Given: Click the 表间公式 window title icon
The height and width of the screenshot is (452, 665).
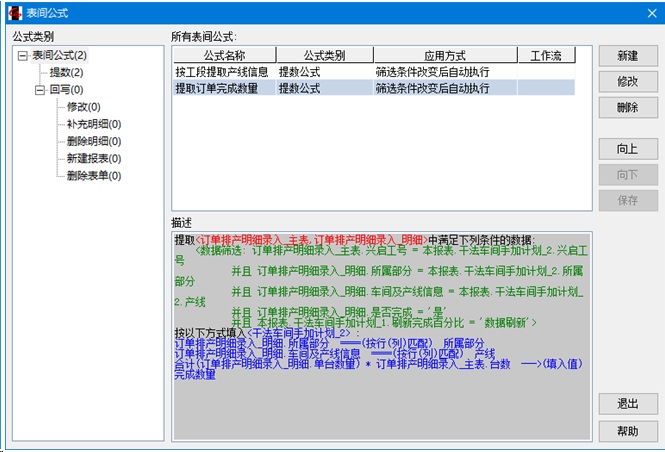Looking at the screenshot, I should tap(15, 12).
